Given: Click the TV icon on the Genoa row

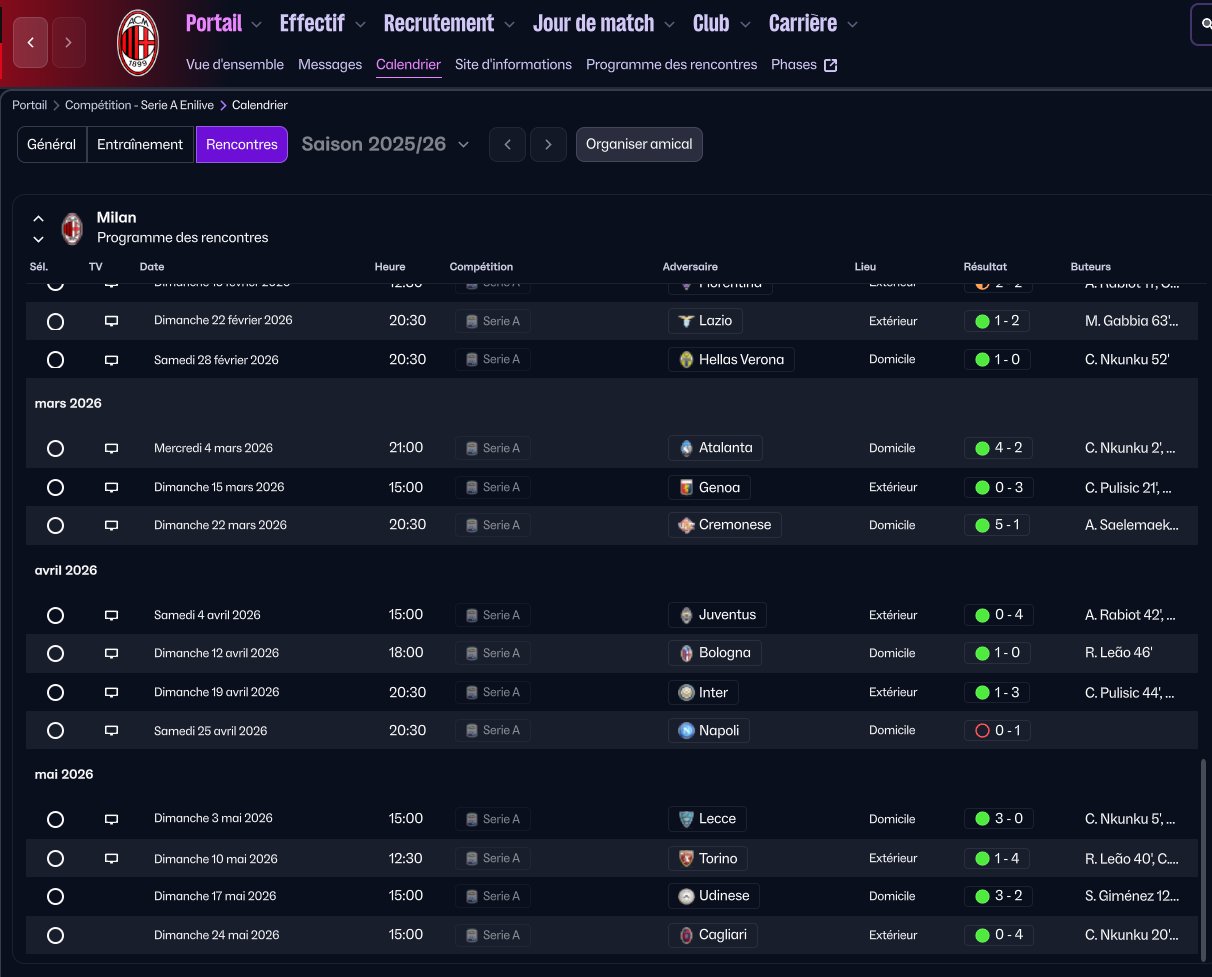Looking at the screenshot, I should click(x=111, y=487).
